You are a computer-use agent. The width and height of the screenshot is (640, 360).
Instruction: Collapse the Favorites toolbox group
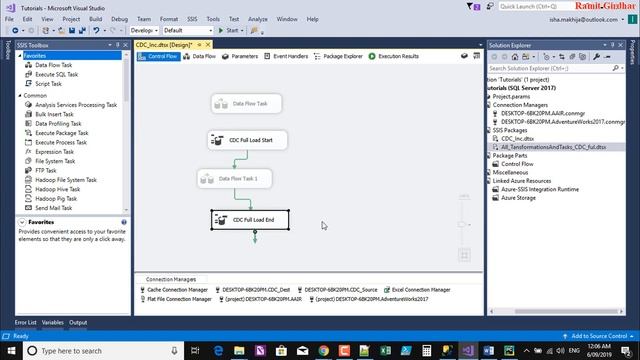(x=20, y=56)
